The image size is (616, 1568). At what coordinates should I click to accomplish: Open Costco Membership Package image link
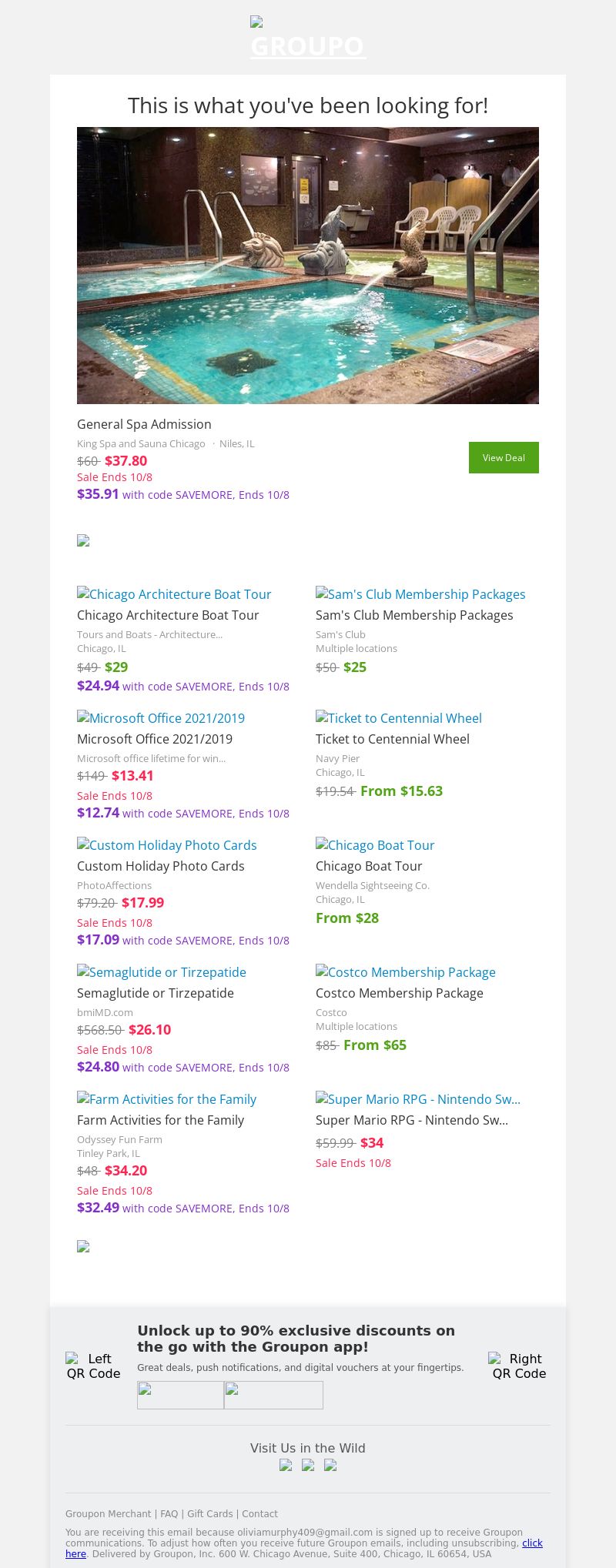(x=406, y=972)
